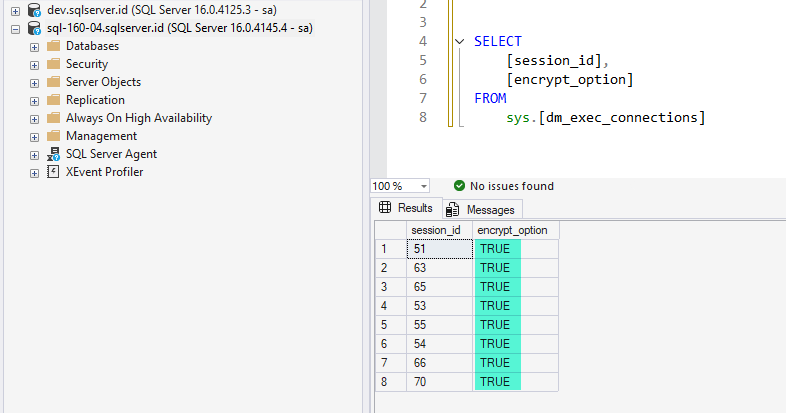Select the dev.sqlserver.id server label
The width and height of the screenshot is (786, 413).
[x=162, y=10]
